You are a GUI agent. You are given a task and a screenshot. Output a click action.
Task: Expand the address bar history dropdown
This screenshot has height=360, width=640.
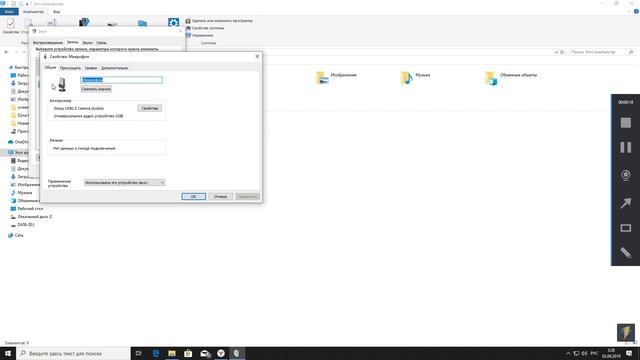(556, 52)
